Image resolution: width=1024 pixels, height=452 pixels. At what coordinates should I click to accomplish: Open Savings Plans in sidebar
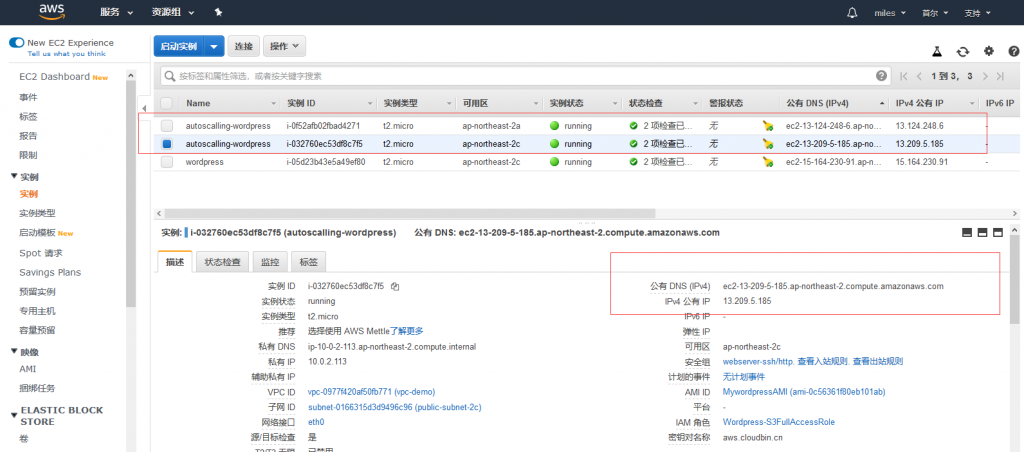coord(50,272)
